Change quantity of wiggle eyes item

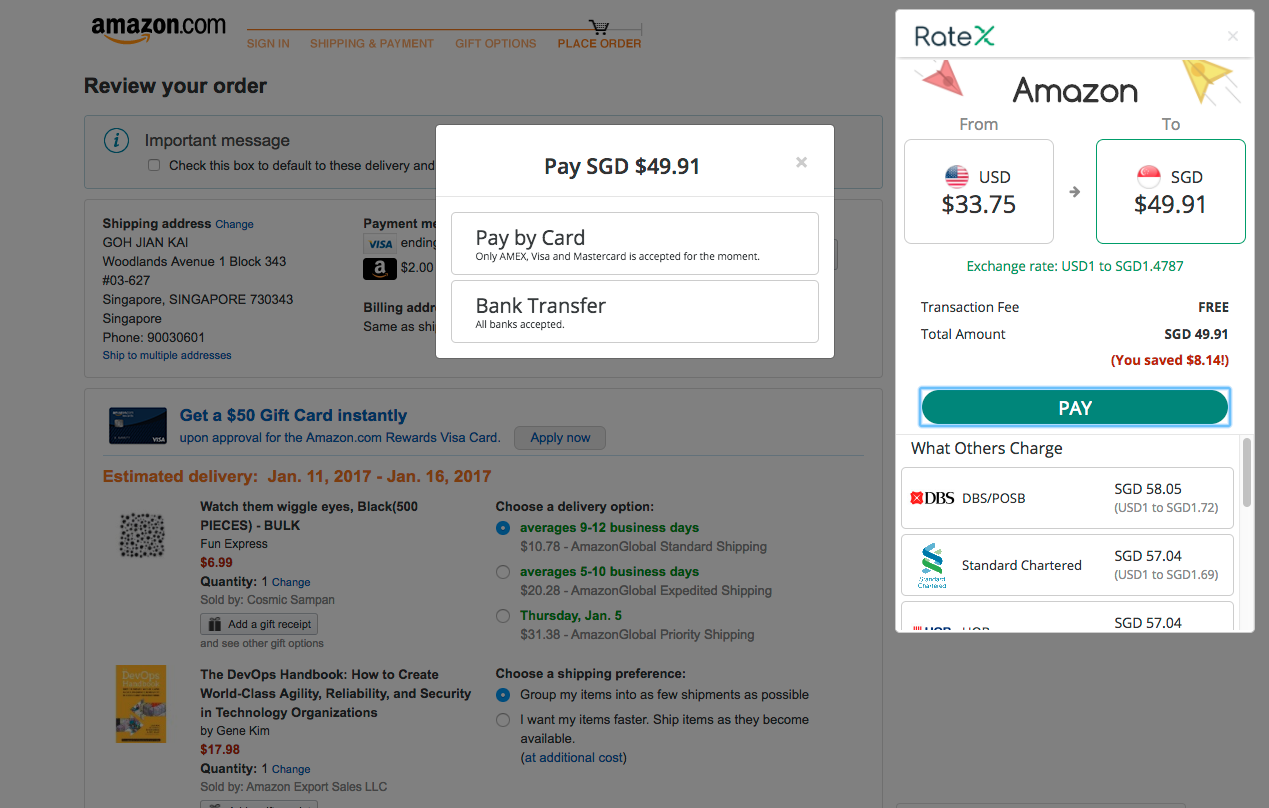291,582
